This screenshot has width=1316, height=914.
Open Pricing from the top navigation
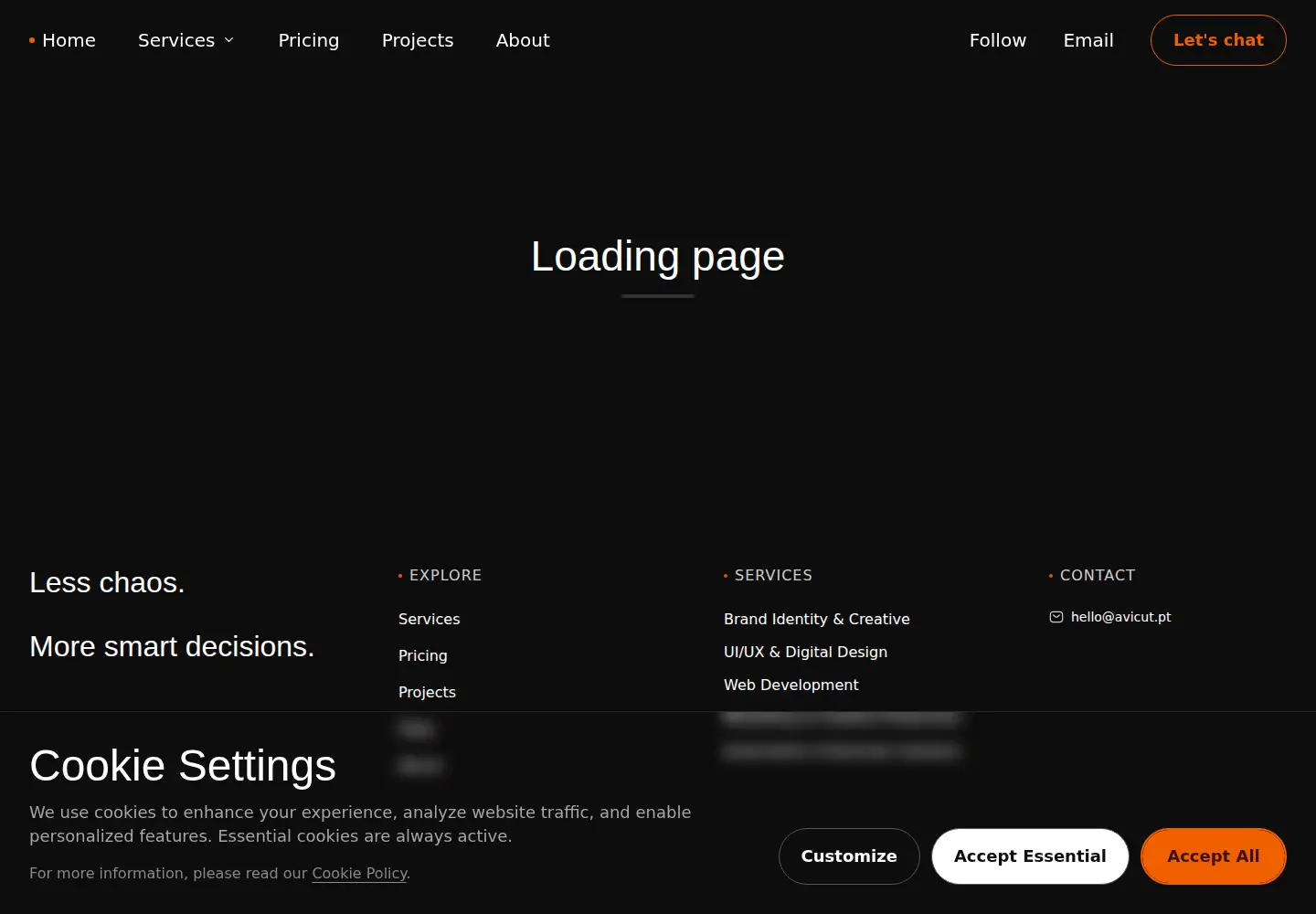[309, 40]
